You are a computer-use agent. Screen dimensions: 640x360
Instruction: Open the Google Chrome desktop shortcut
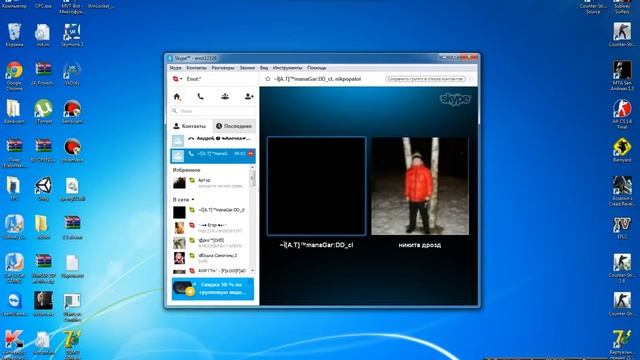[14, 76]
